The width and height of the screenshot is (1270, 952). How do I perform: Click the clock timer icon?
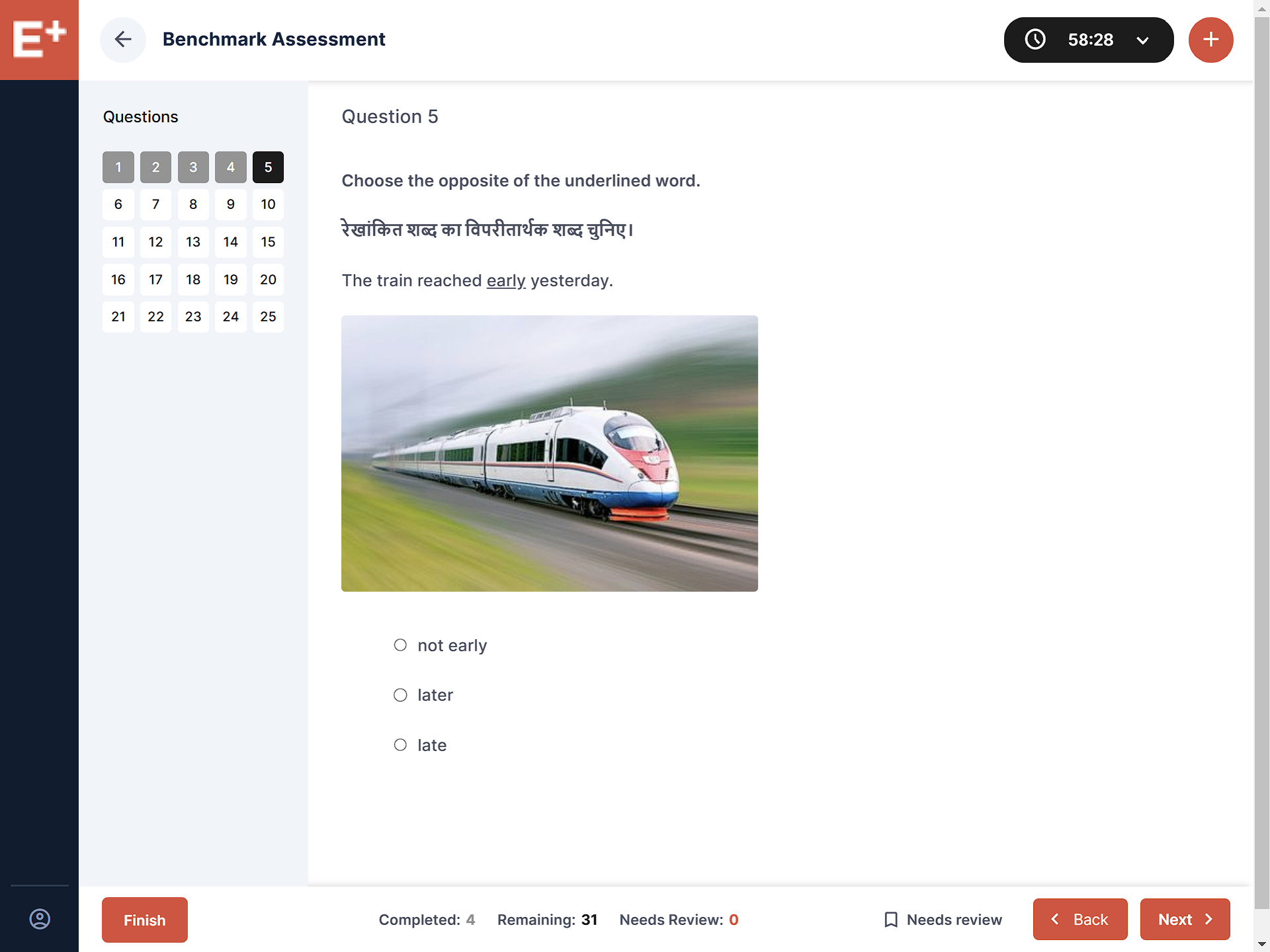(1035, 40)
